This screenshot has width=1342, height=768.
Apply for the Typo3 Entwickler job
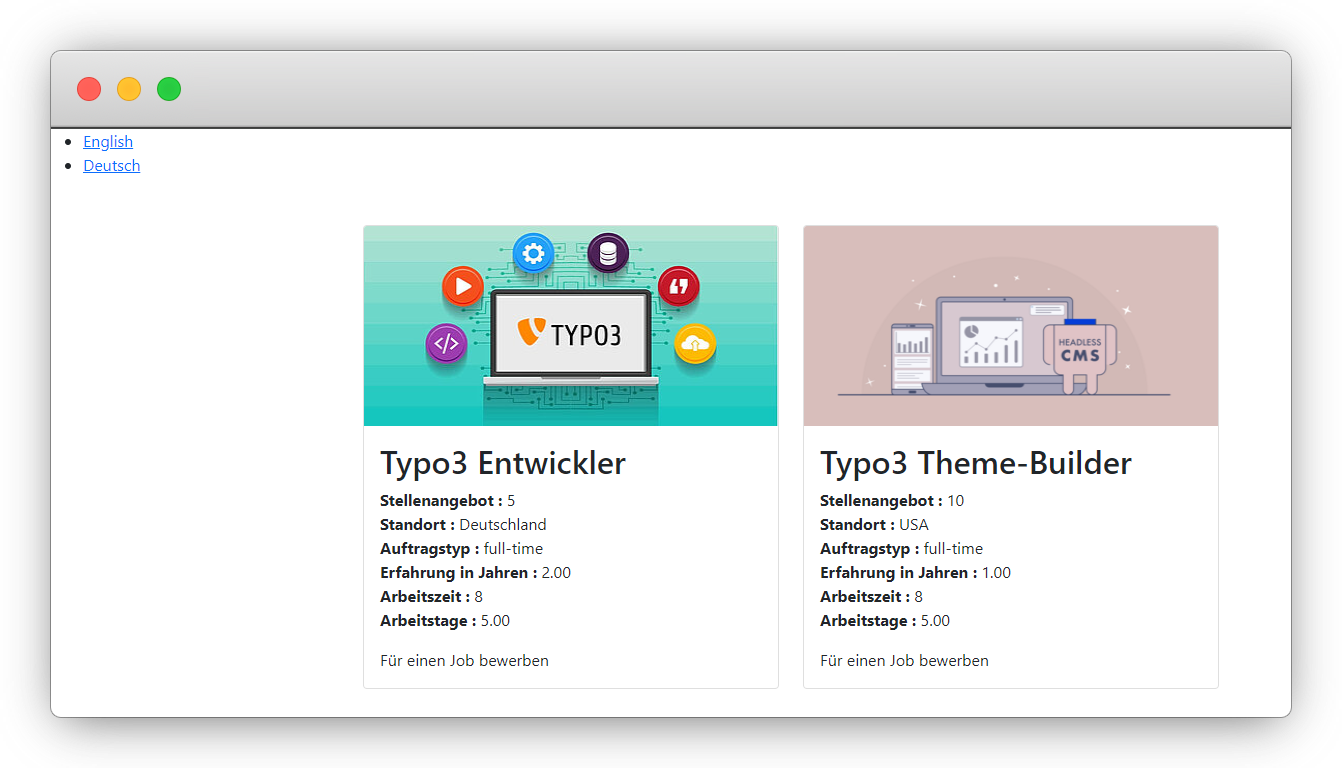pyautogui.click(x=464, y=661)
